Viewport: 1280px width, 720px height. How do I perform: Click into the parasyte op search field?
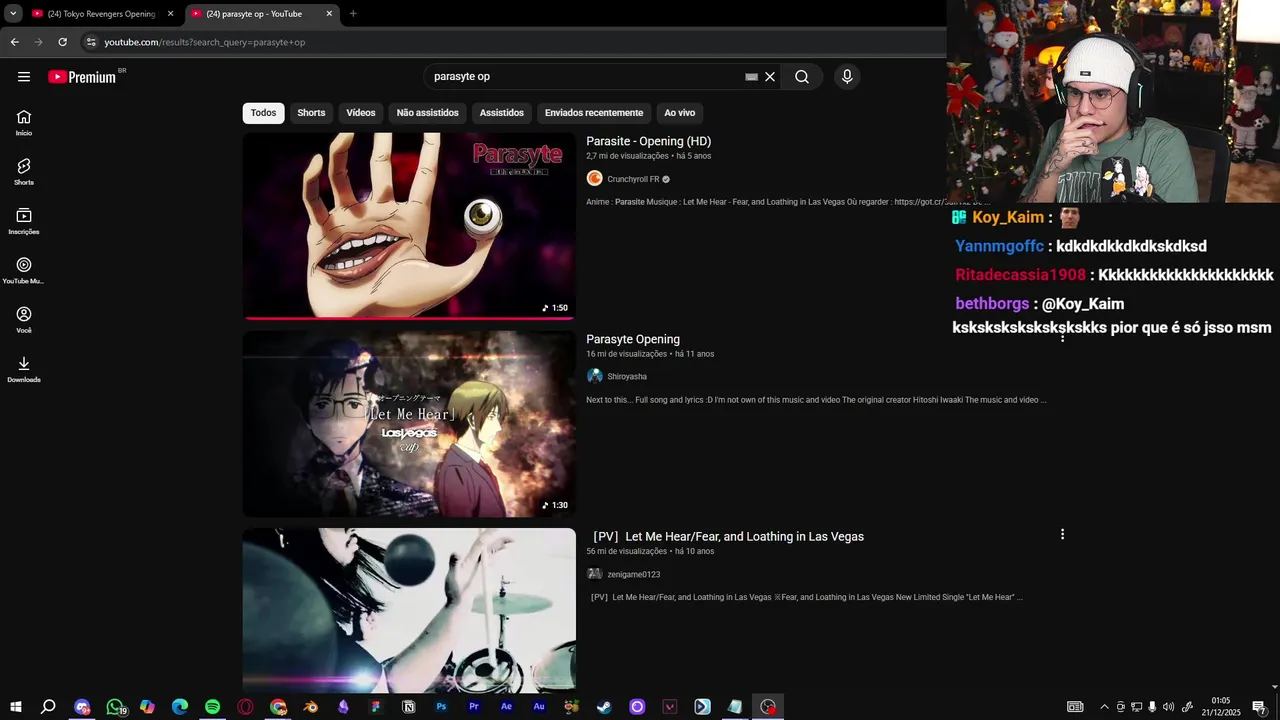585,77
